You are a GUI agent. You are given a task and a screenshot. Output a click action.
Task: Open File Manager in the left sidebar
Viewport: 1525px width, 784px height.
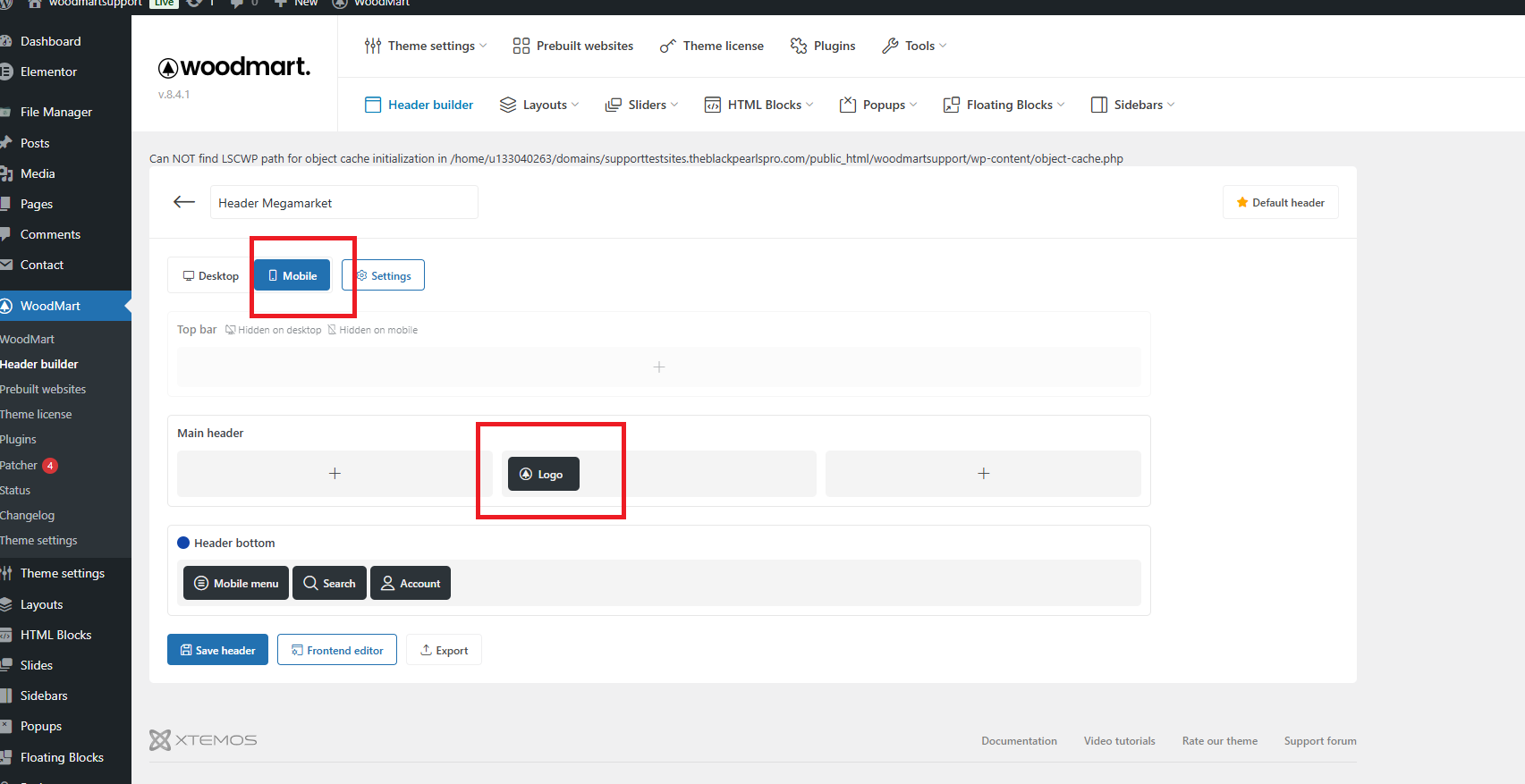coord(55,112)
